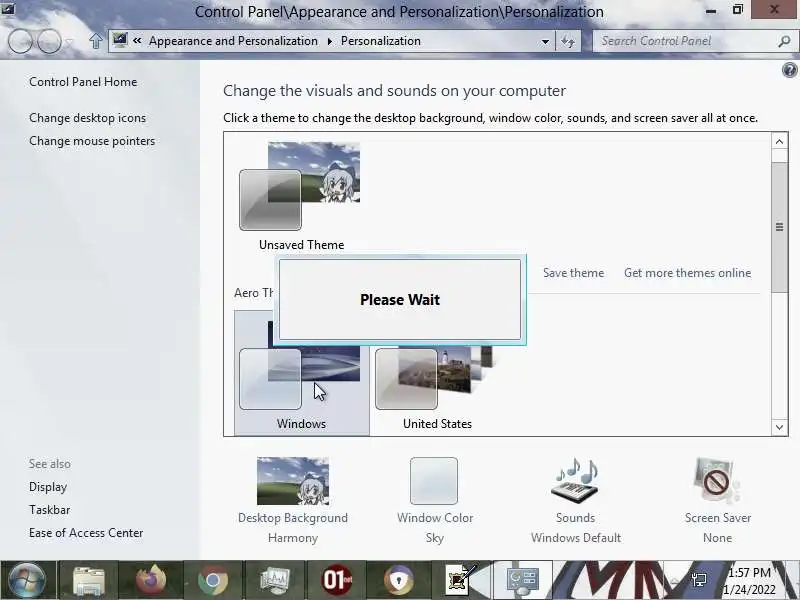
Task: Open the 01net taskbar application
Action: point(337,581)
